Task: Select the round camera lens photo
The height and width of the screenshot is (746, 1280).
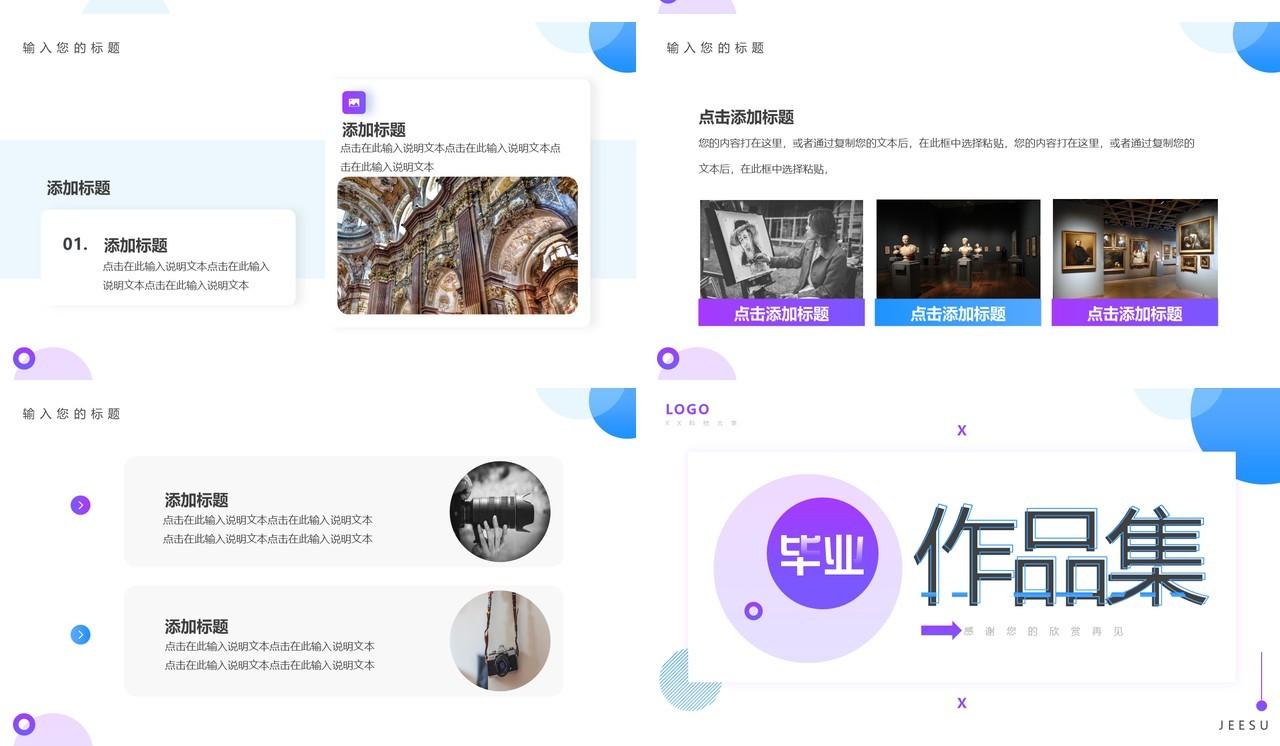Action: (500, 511)
